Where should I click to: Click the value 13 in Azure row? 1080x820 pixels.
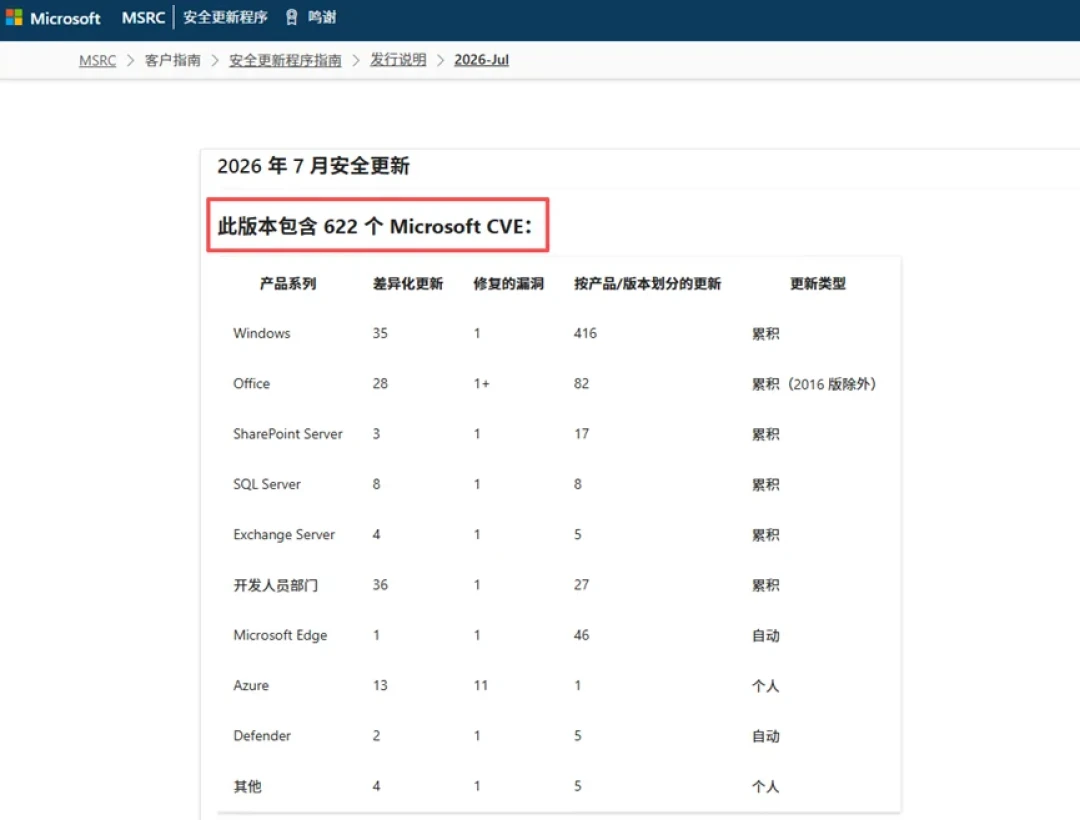380,685
